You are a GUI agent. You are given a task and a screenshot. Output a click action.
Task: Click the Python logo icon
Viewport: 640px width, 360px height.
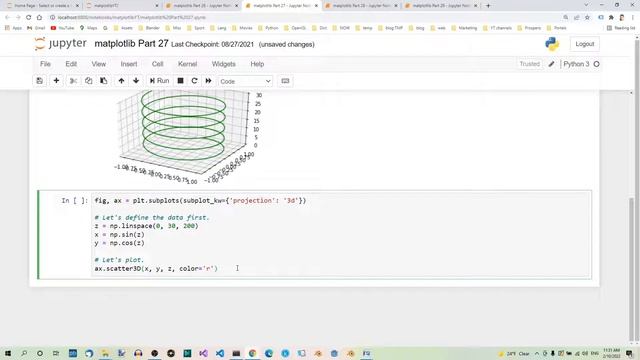[552, 44]
